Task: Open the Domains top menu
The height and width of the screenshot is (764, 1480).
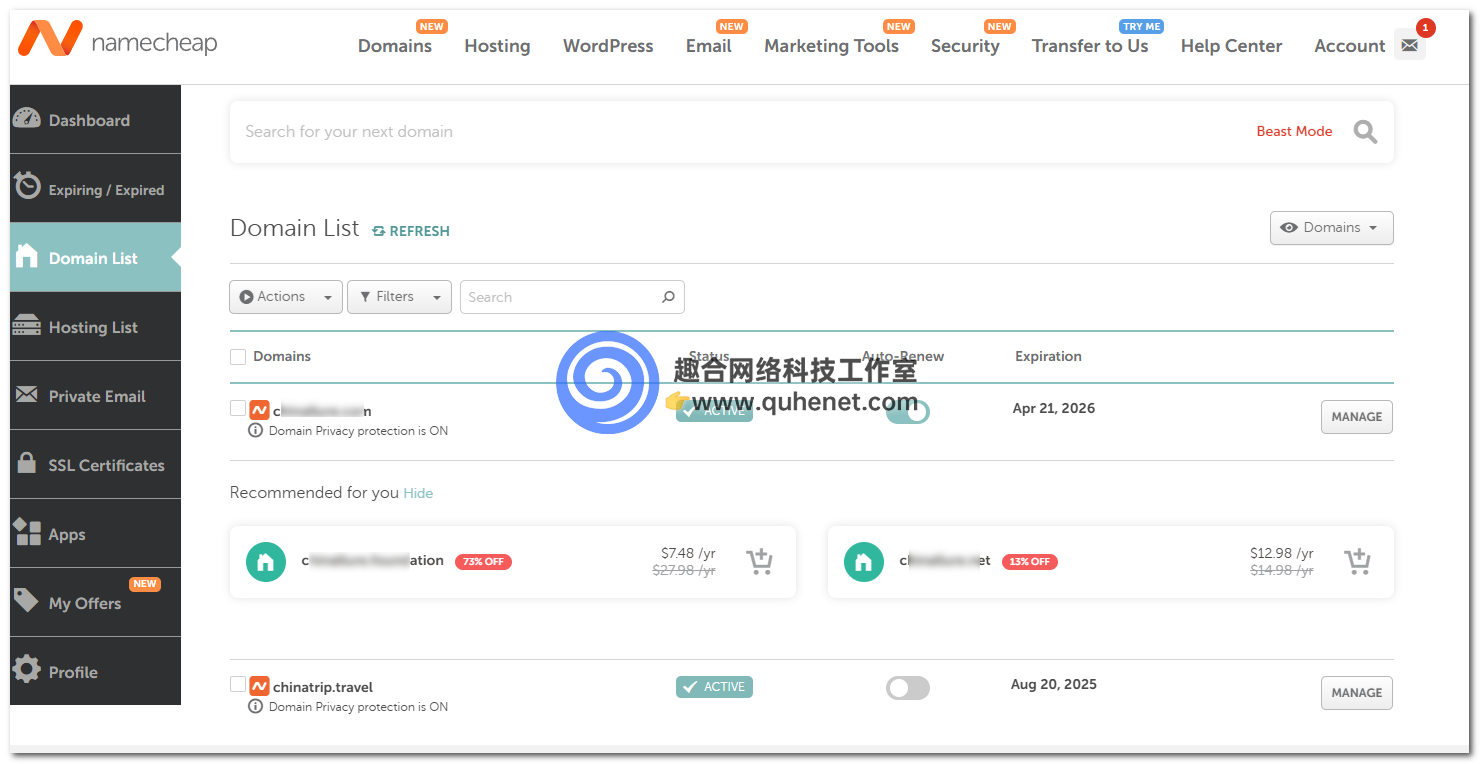Action: pyautogui.click(x=395, y=46)
